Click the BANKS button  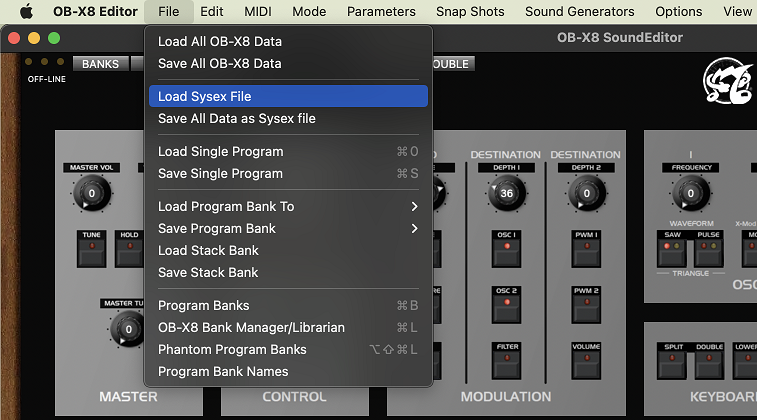pyautogui.click(x=100, y=64)
